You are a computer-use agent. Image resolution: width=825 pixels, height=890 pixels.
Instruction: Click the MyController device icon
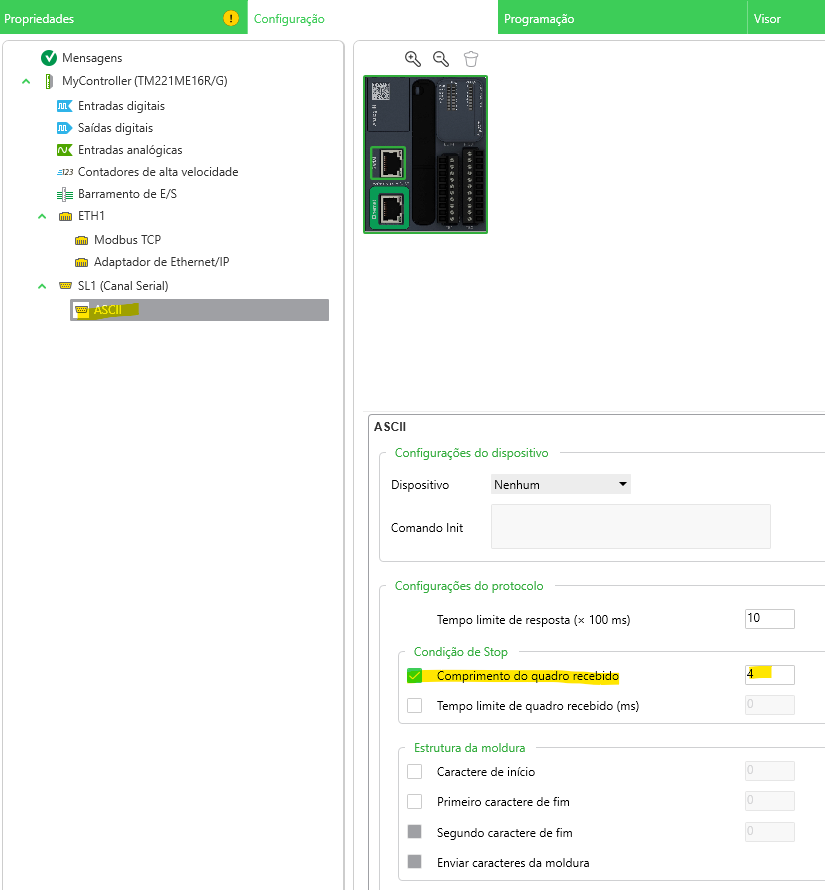pyautogui.click(x=49, y=81)
